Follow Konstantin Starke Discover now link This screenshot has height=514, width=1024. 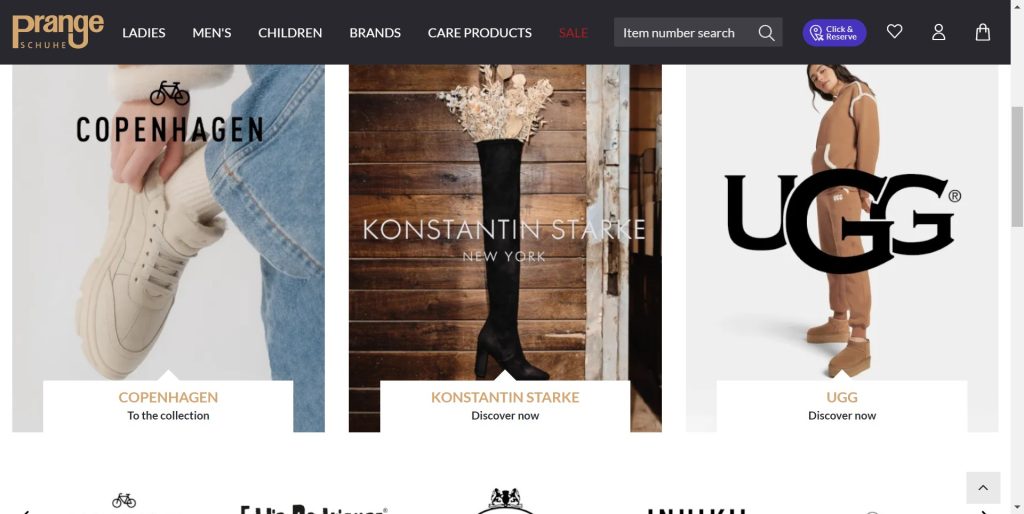tap(505, 415)
